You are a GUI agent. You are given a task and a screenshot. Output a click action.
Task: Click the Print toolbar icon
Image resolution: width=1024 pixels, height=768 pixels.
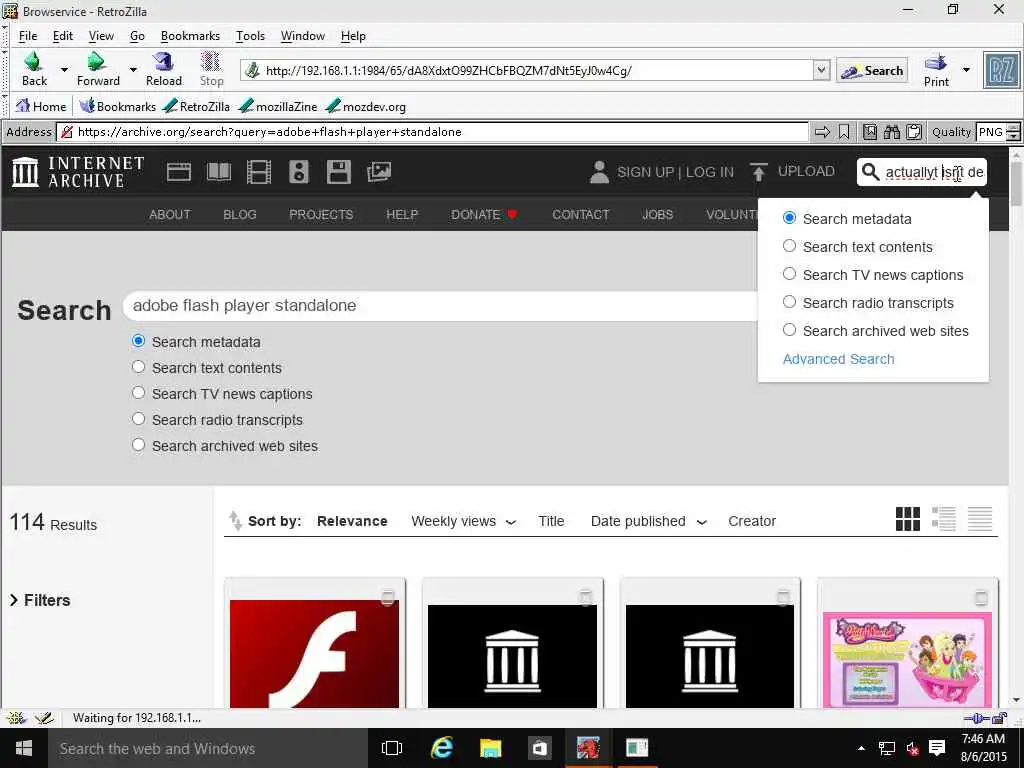[x=935, y=62]
